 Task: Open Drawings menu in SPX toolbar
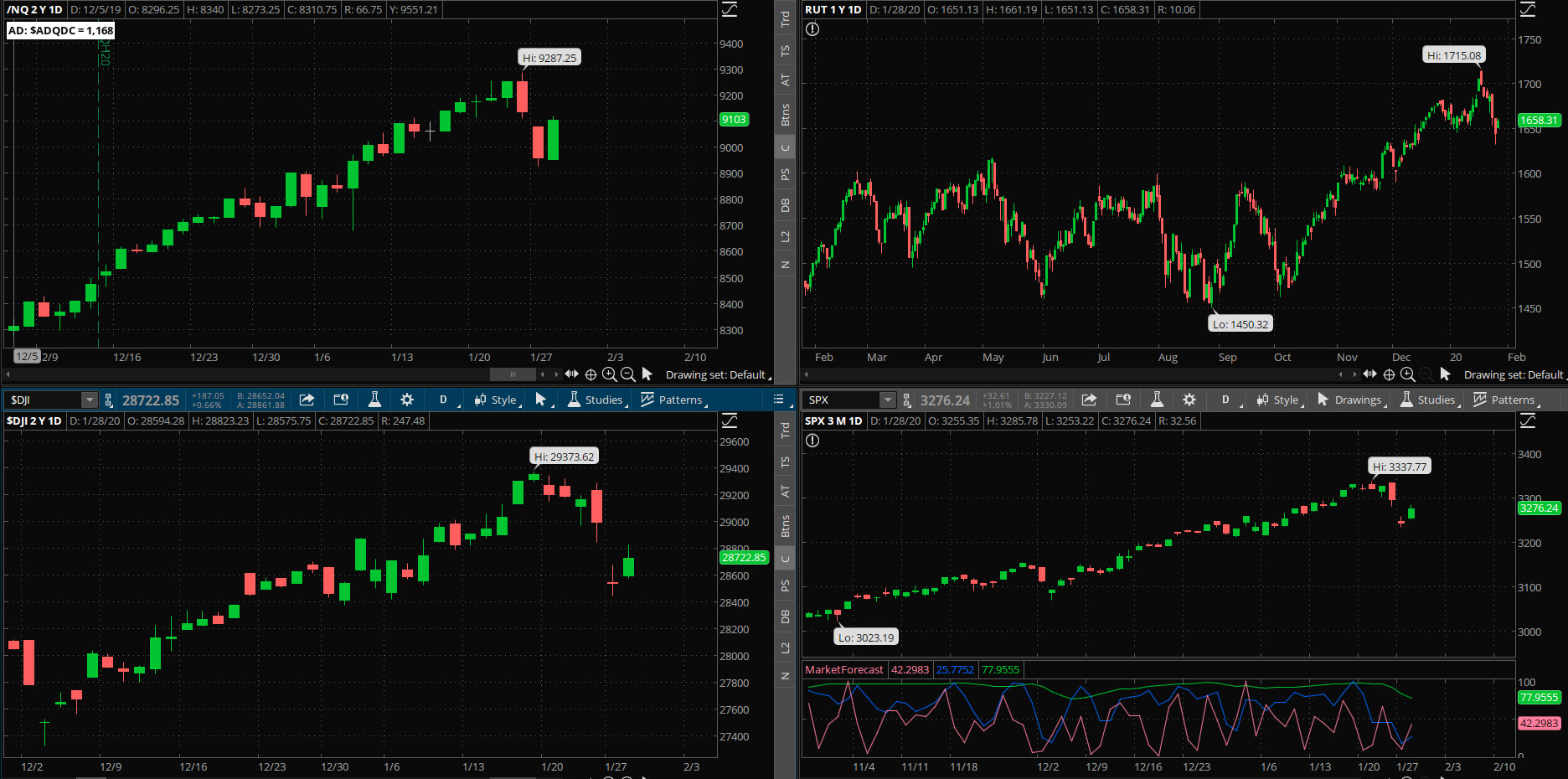click(1351, 400)
